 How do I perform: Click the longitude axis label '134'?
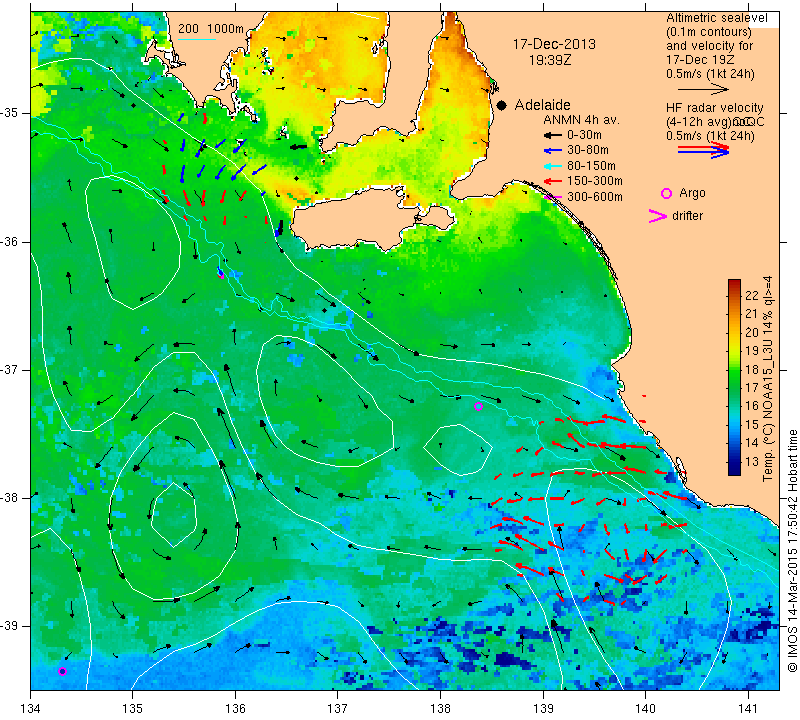(31, 709)
